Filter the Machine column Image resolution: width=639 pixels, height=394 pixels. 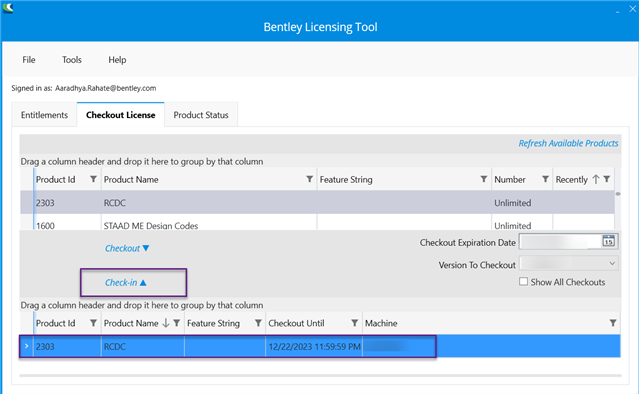613,323
